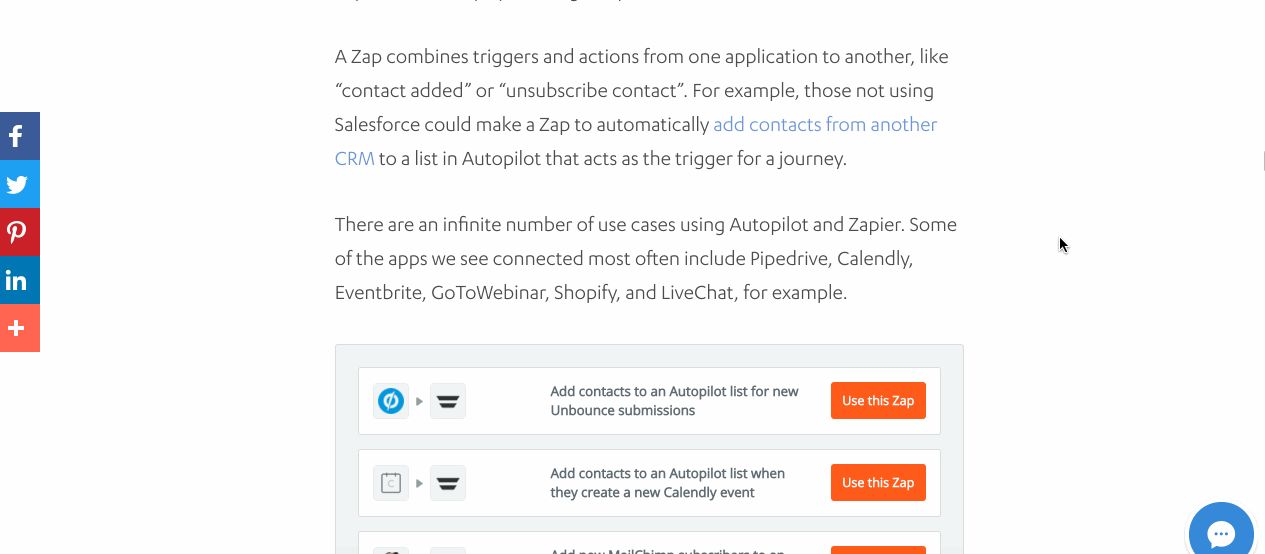Click arrow between Calendly and Autopilot icons

pyautogui.click(x=420, y=483)
